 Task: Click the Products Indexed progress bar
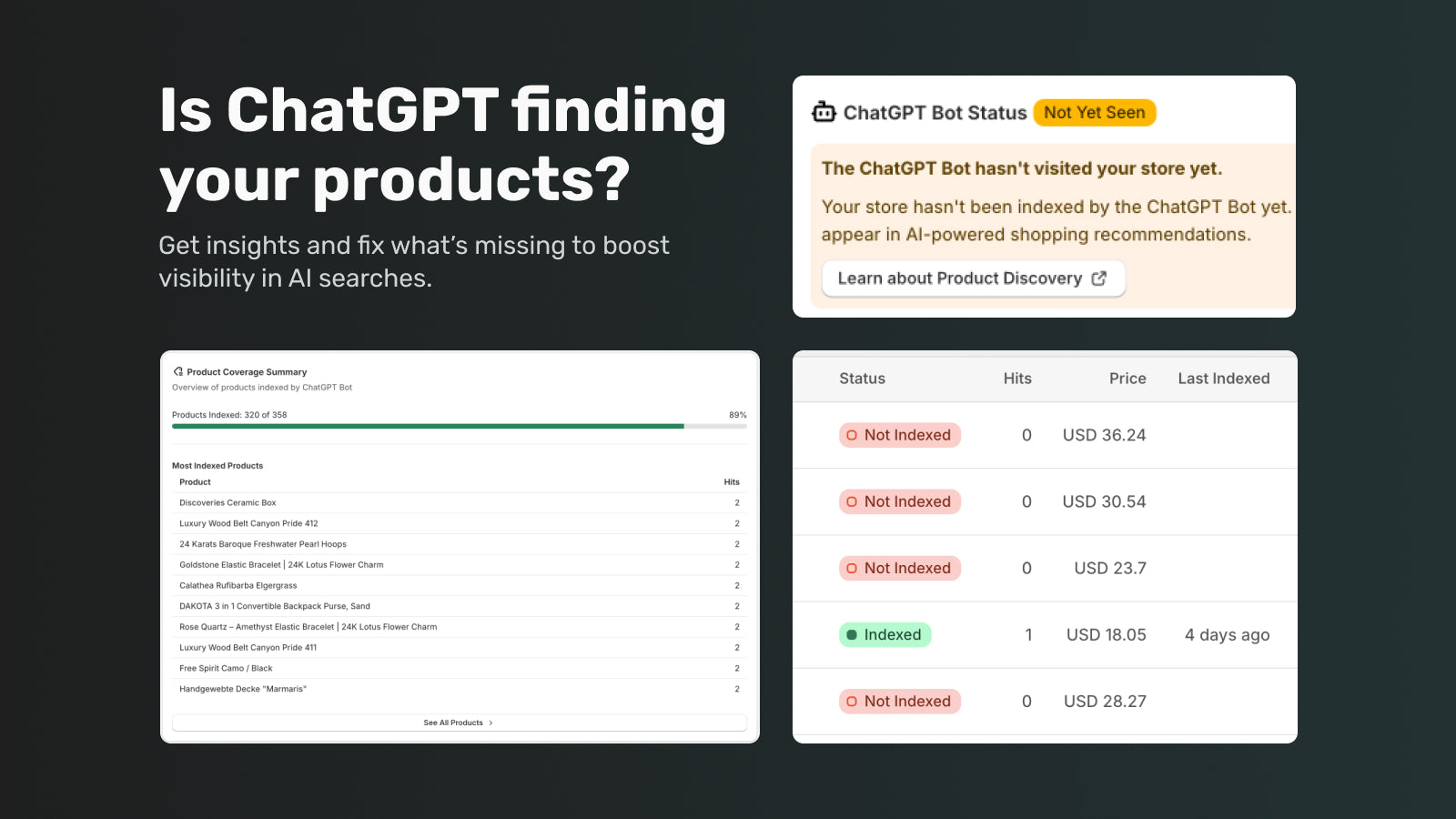pyautogui.click(x=460, y=426)
